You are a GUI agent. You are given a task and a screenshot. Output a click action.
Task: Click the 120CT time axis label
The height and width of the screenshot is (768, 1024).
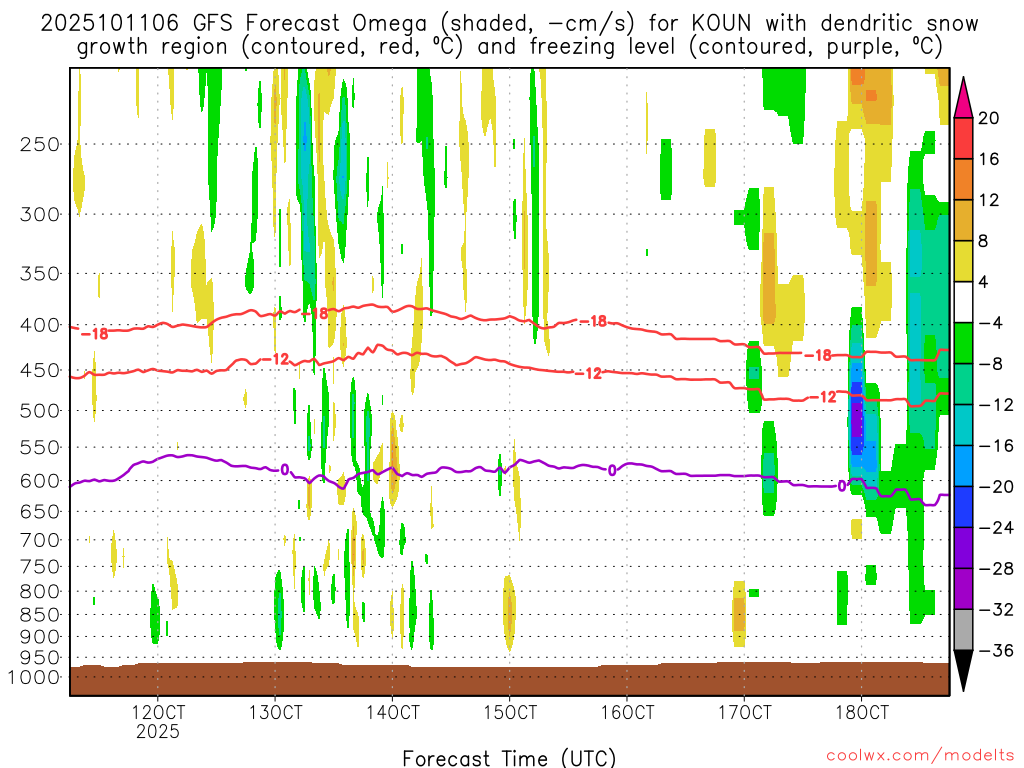click(158, 713)
